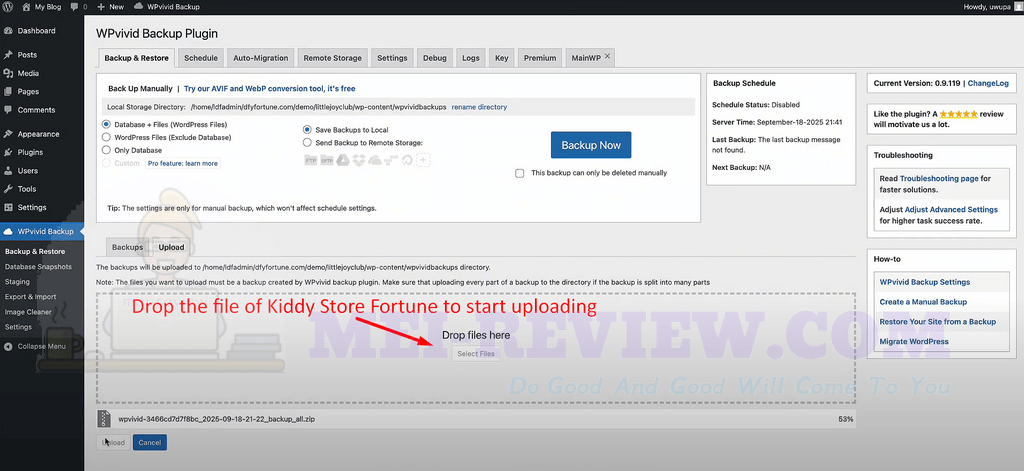Click the SFTP remote storage icon

pos(325,159)
